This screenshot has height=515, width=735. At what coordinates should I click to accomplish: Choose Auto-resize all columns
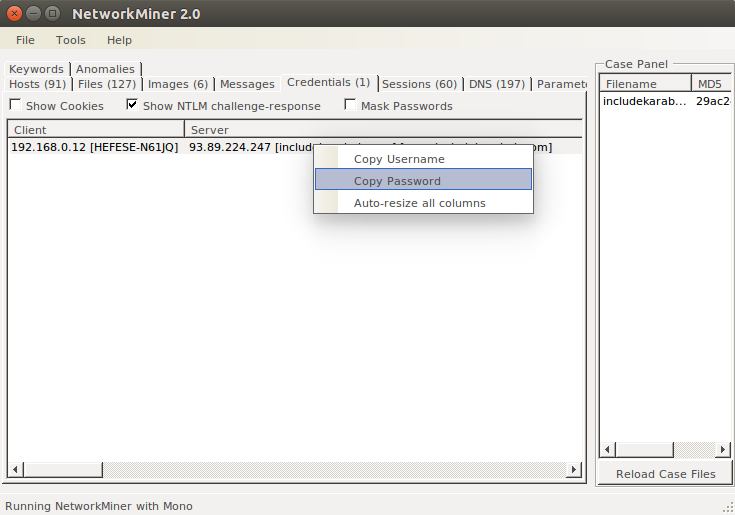424,203
